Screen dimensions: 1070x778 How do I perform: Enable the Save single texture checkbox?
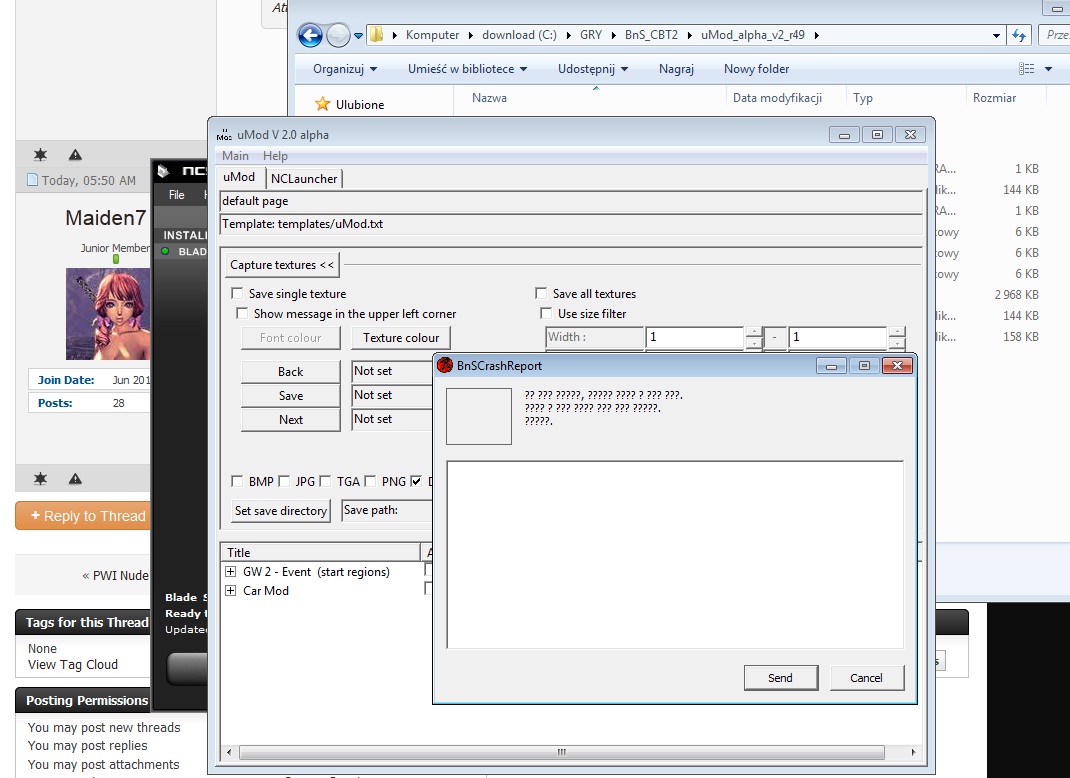[x=237, y=294]
